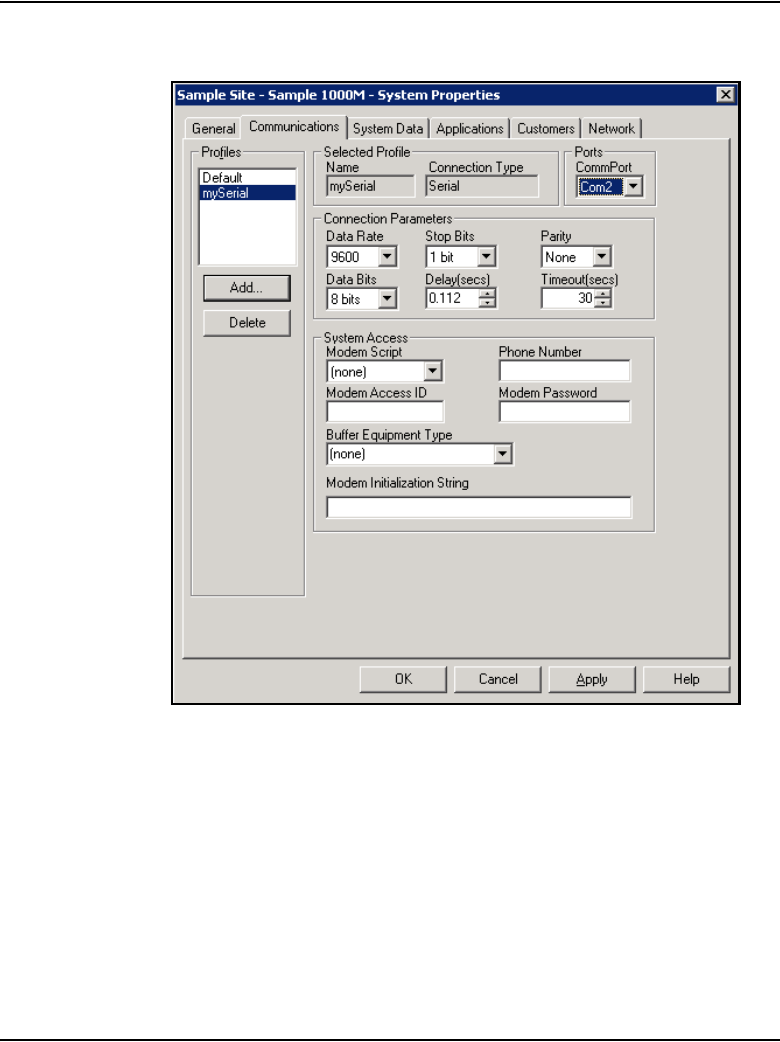Click the Delete profile button

click(246, 322)
